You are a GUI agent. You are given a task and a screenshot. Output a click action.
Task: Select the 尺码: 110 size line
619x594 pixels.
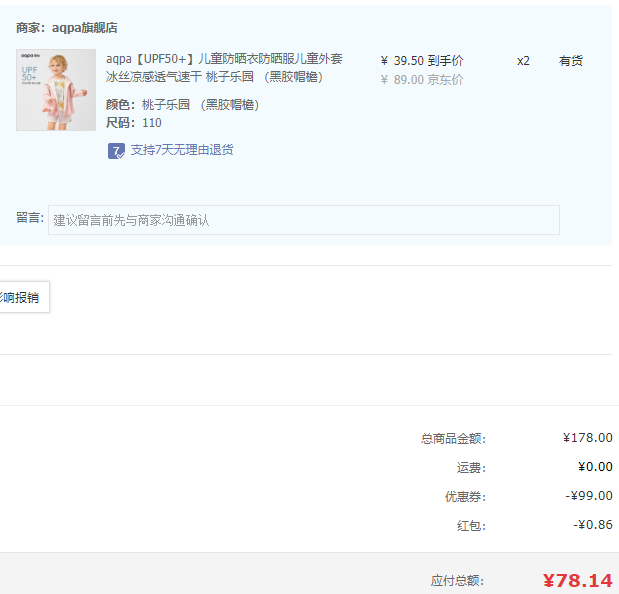(x=134, y=123)
